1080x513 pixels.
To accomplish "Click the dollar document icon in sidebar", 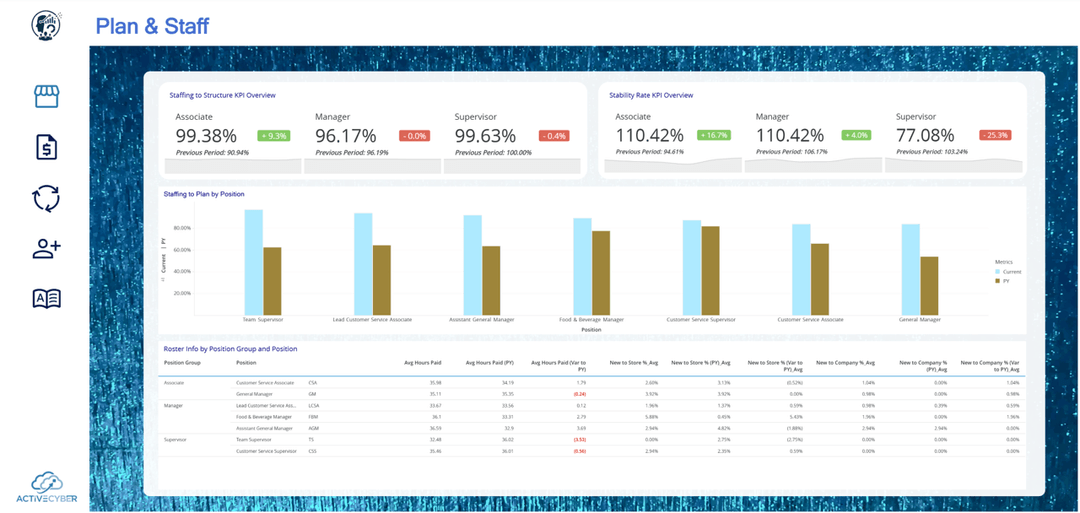I will click(x=47, y=147).
